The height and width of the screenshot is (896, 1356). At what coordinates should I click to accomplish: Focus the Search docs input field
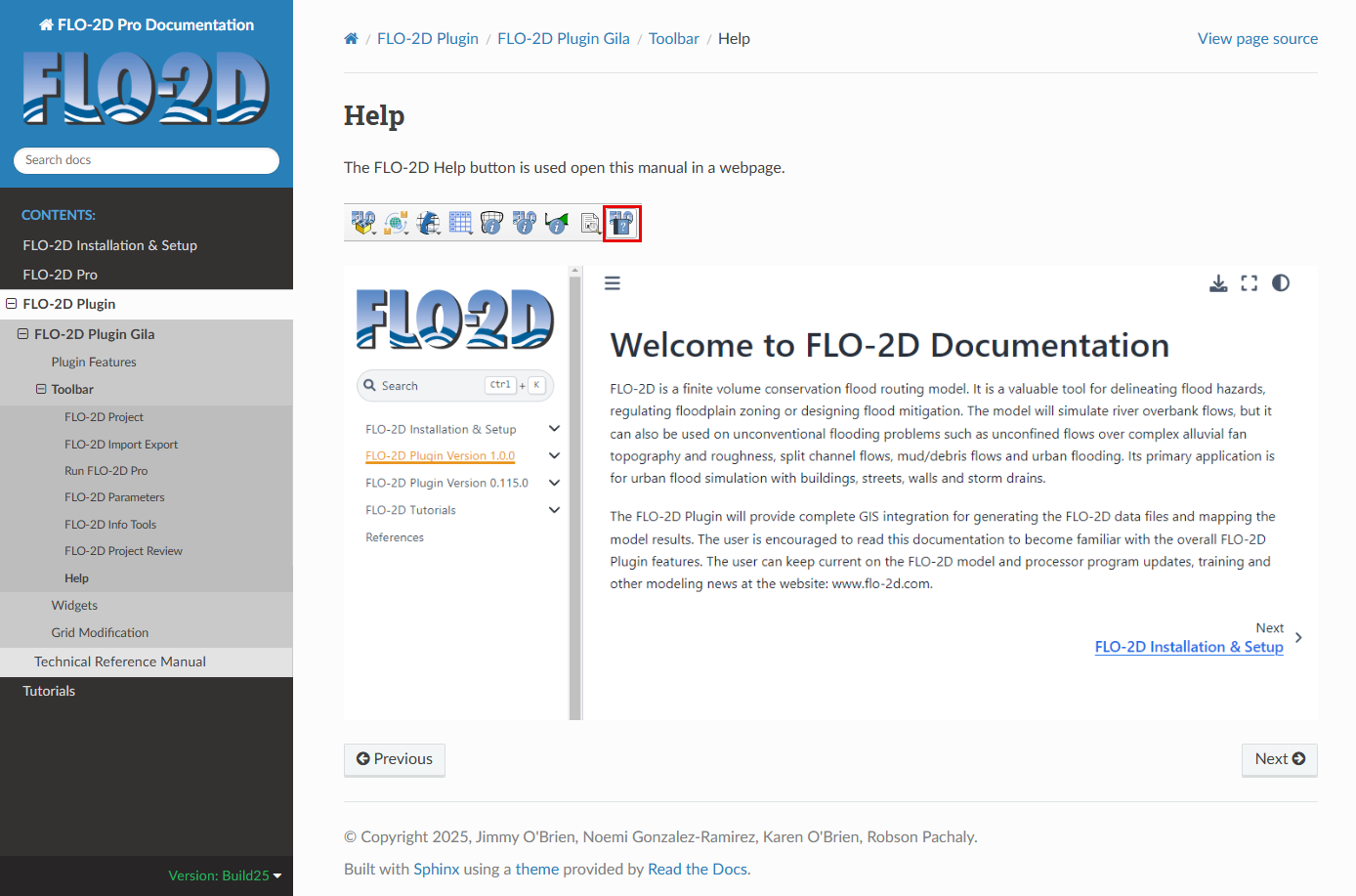point(147,160)
